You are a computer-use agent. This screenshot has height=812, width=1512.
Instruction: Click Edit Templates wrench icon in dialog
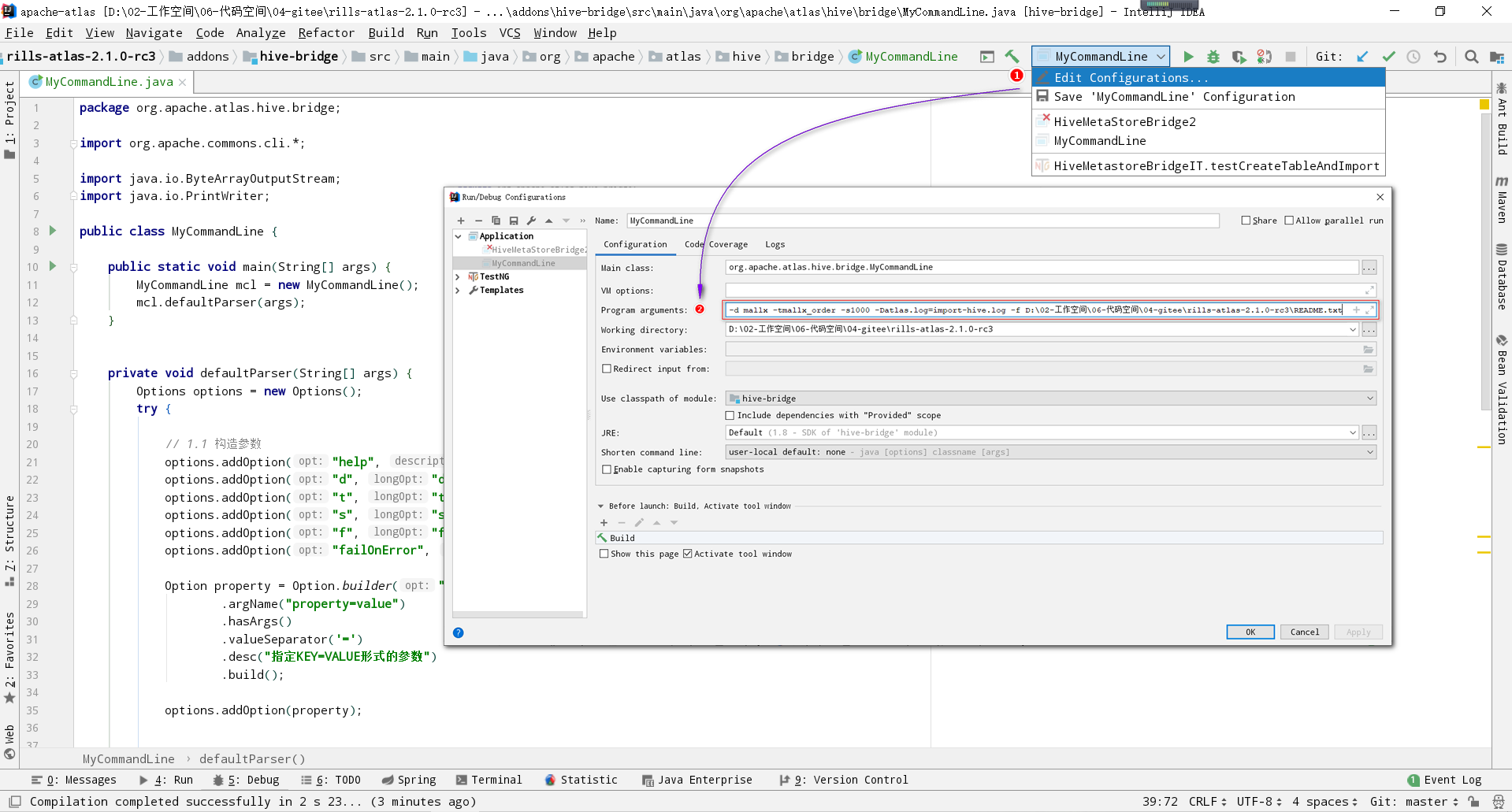(x=531, y=221)
